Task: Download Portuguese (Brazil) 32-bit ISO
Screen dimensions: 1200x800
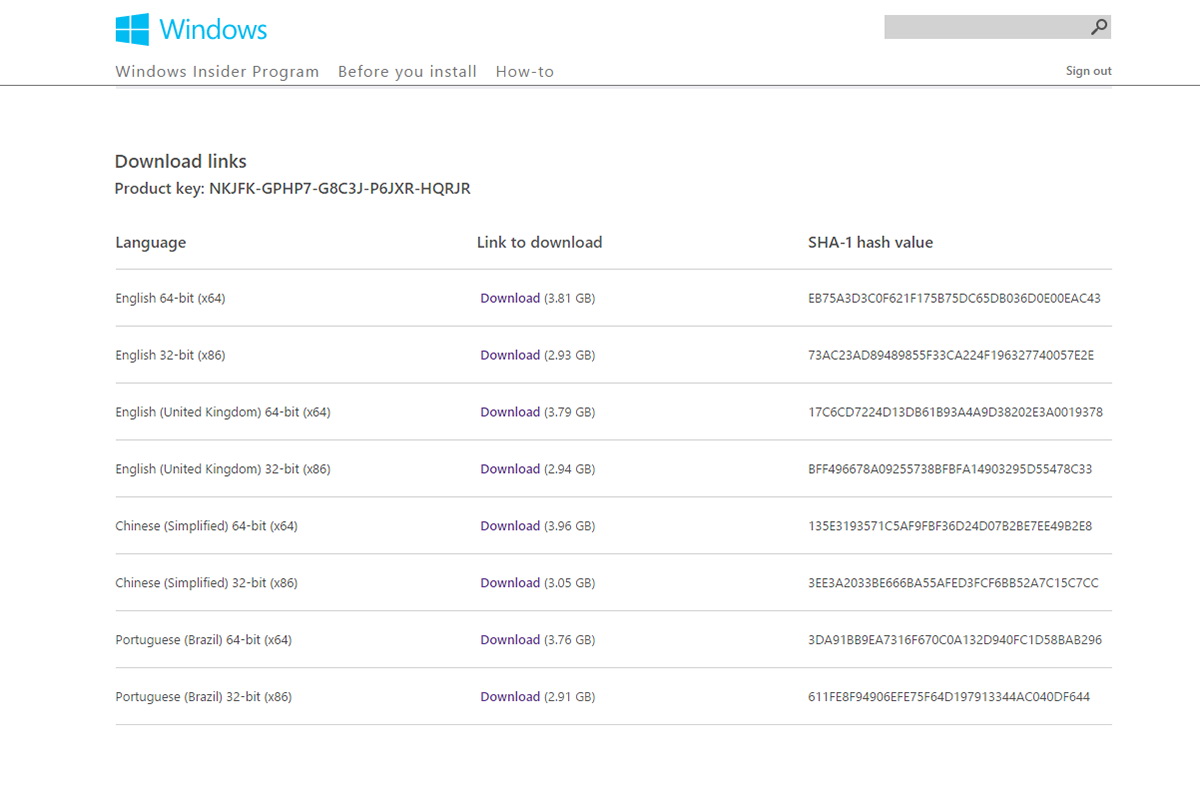Action: pyautogui.click(x=510, y=697)
